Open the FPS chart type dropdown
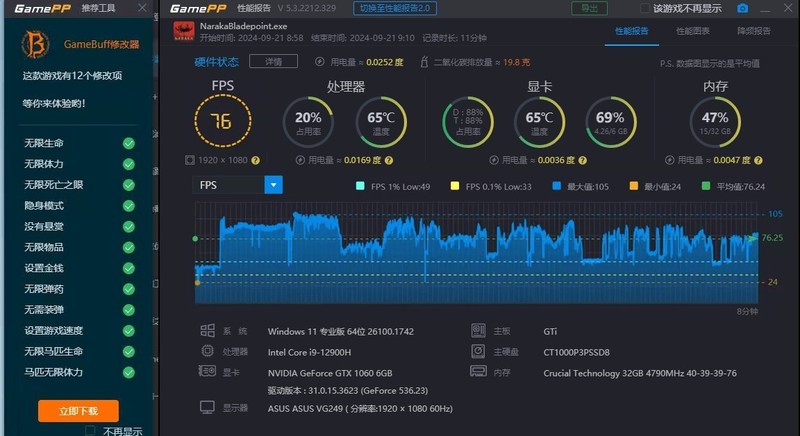Screen dimensions: 800x436 pyautogui.click(x=273, y=185)
